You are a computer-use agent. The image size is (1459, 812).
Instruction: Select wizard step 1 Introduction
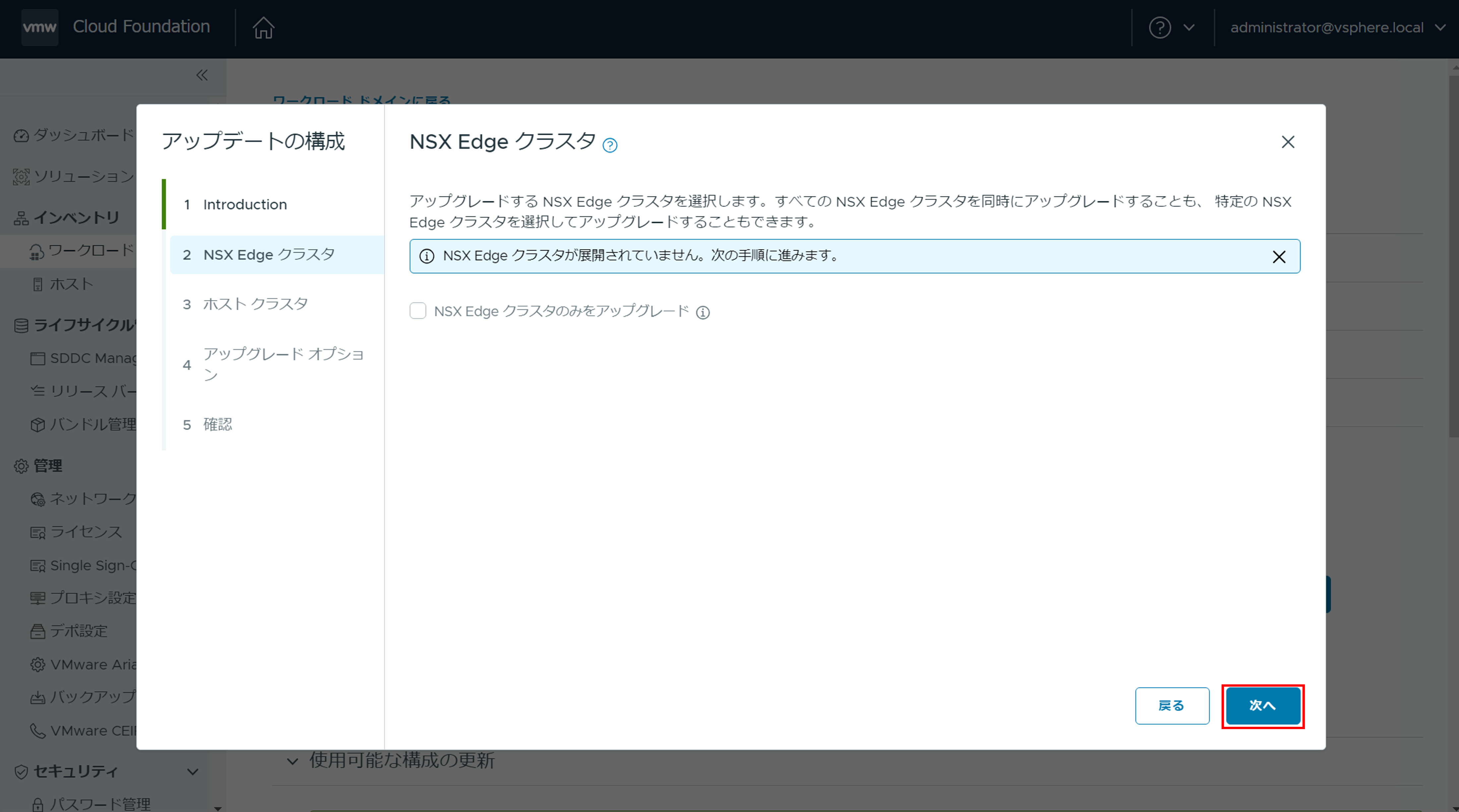click(x=277, y=204)
